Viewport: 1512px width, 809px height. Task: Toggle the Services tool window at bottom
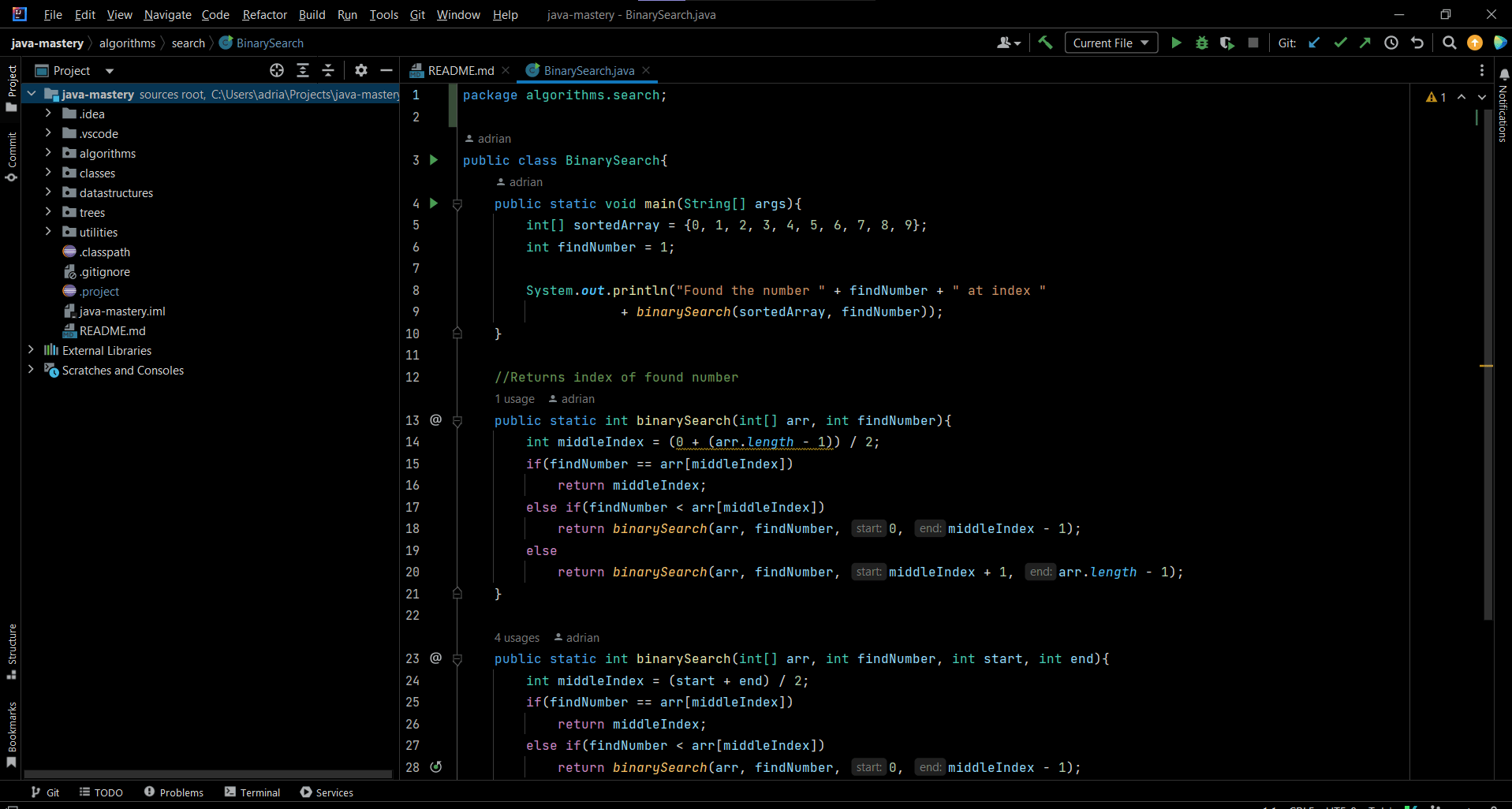tap(327, 792)
